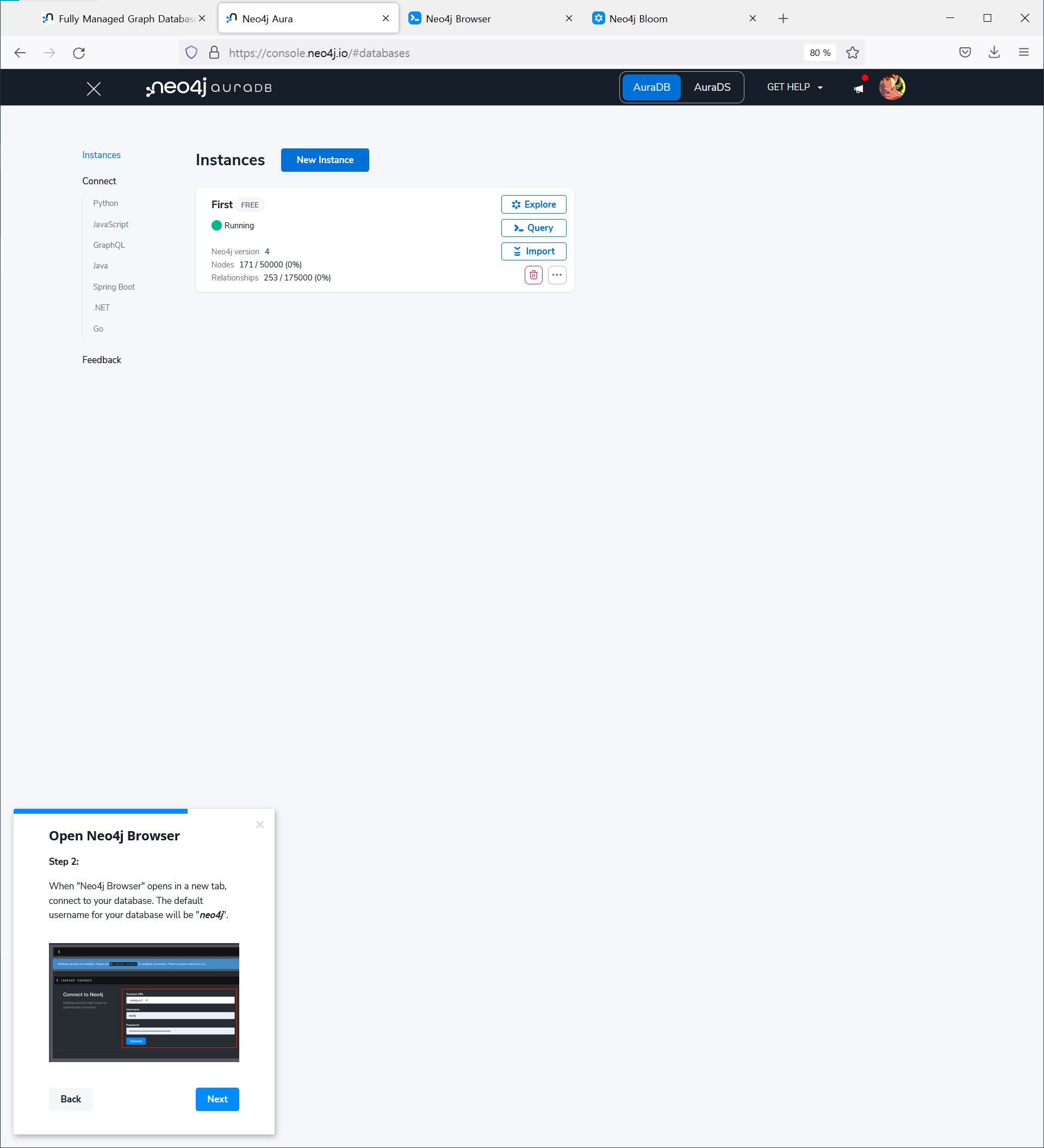The height and width of the screenshot is (1148, 1044).
Task: Open Firefox downloads panel
Action: click(x=994, y=52)
